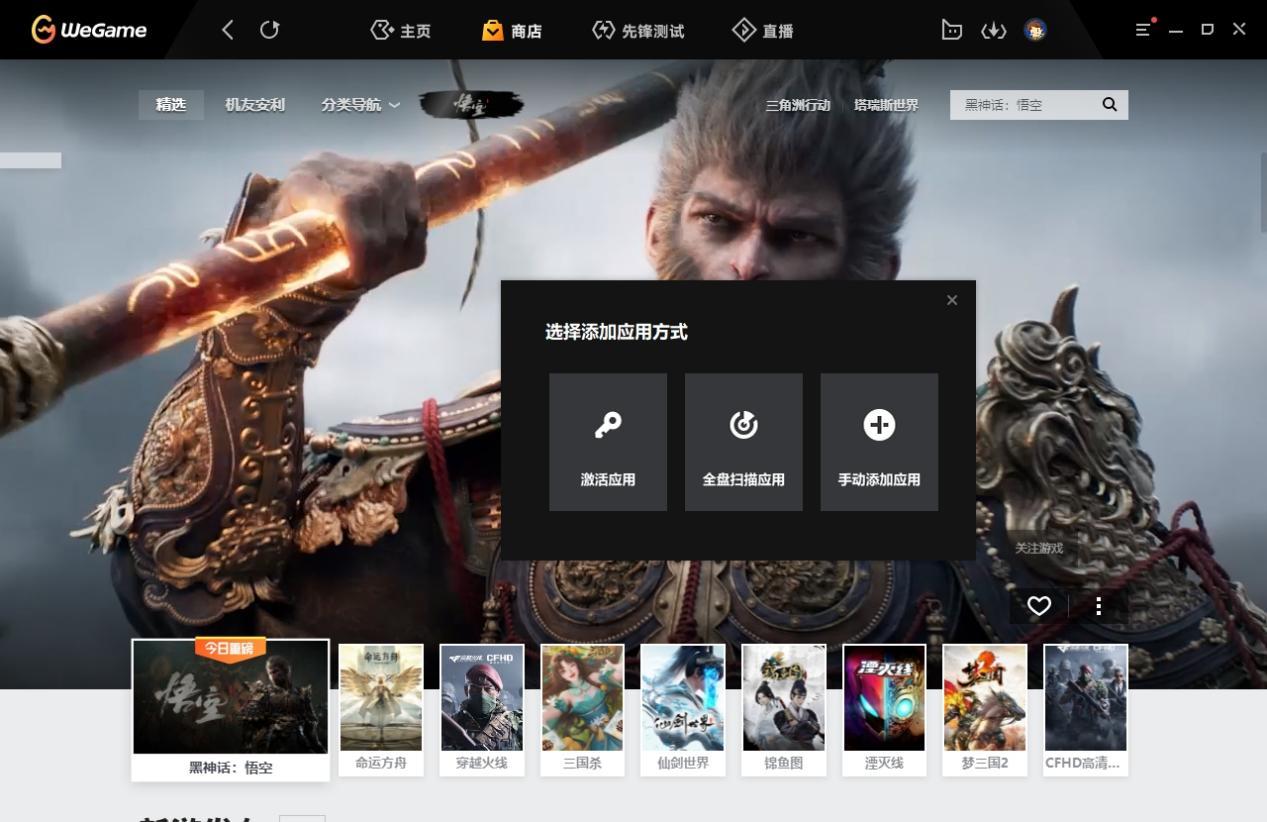1267x822 pixels.
Task: Open 机友安利 section
Action: (x=255, y=105)
